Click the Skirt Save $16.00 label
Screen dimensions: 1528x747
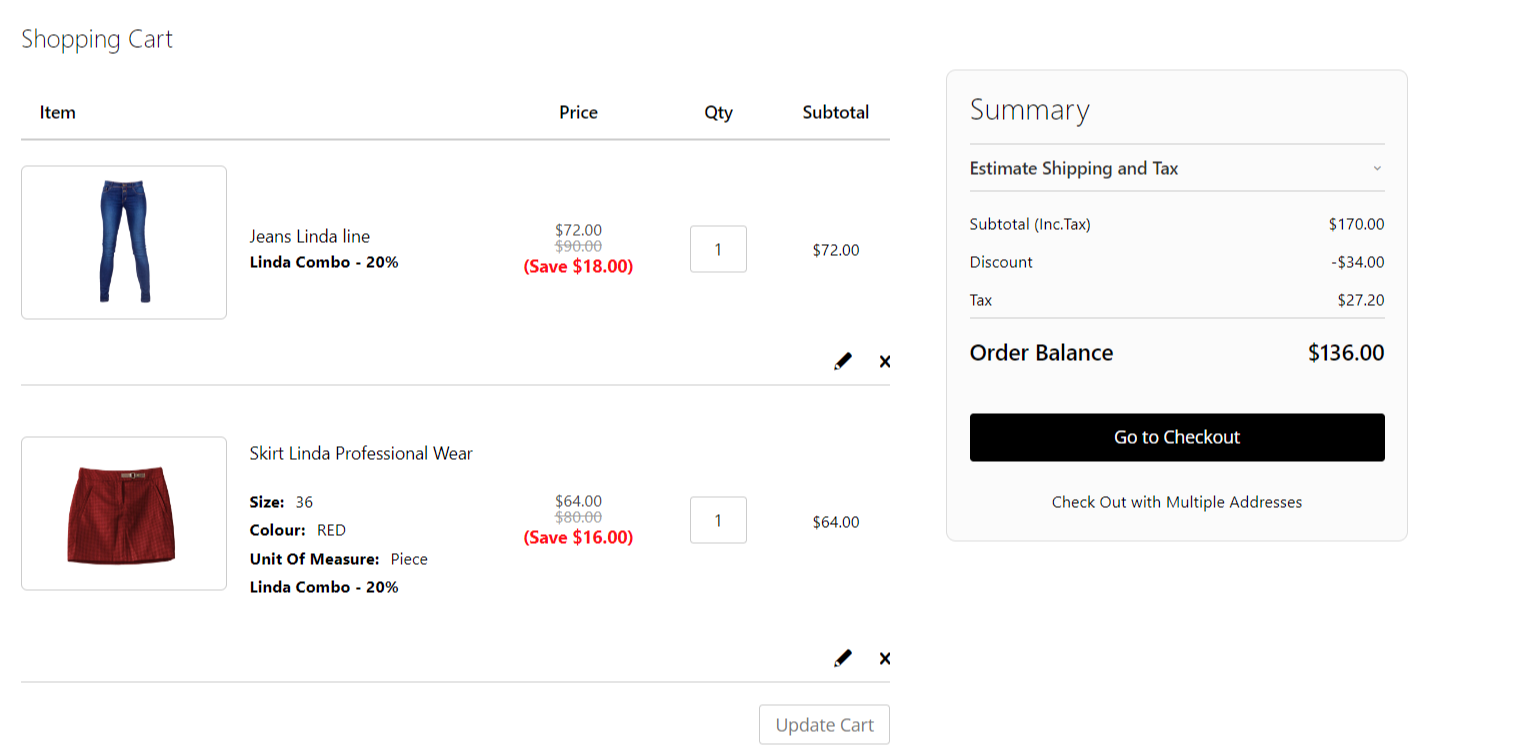point(578,537)
